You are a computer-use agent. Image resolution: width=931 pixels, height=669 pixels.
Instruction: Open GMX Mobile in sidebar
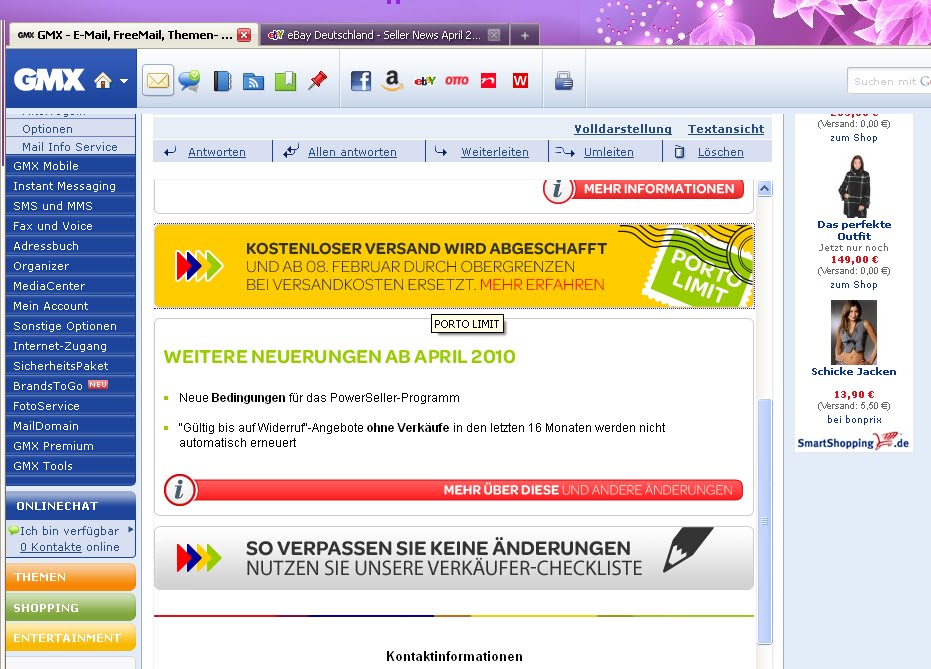tap(71, 166)
